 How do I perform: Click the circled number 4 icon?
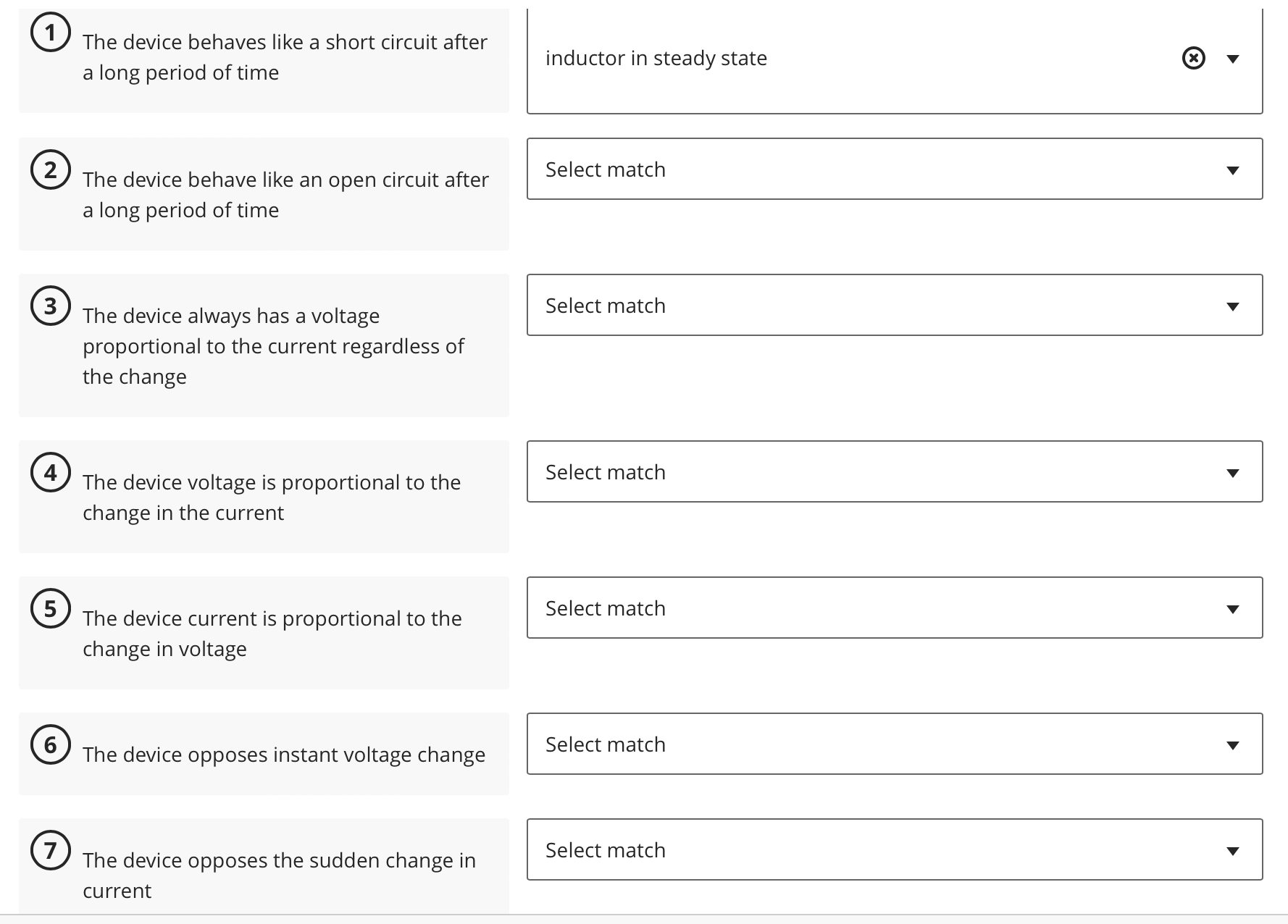click(x=50, y=472)
